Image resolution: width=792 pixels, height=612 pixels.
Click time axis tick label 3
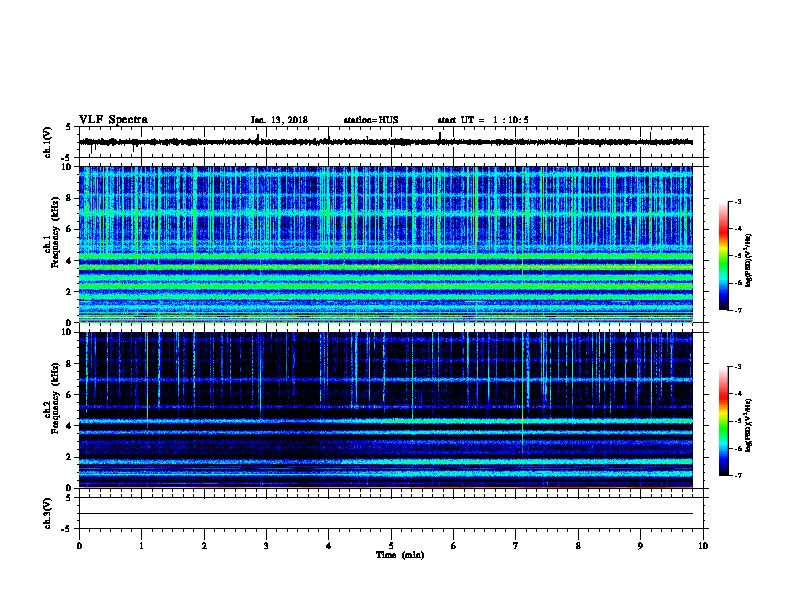click(266, 546)
